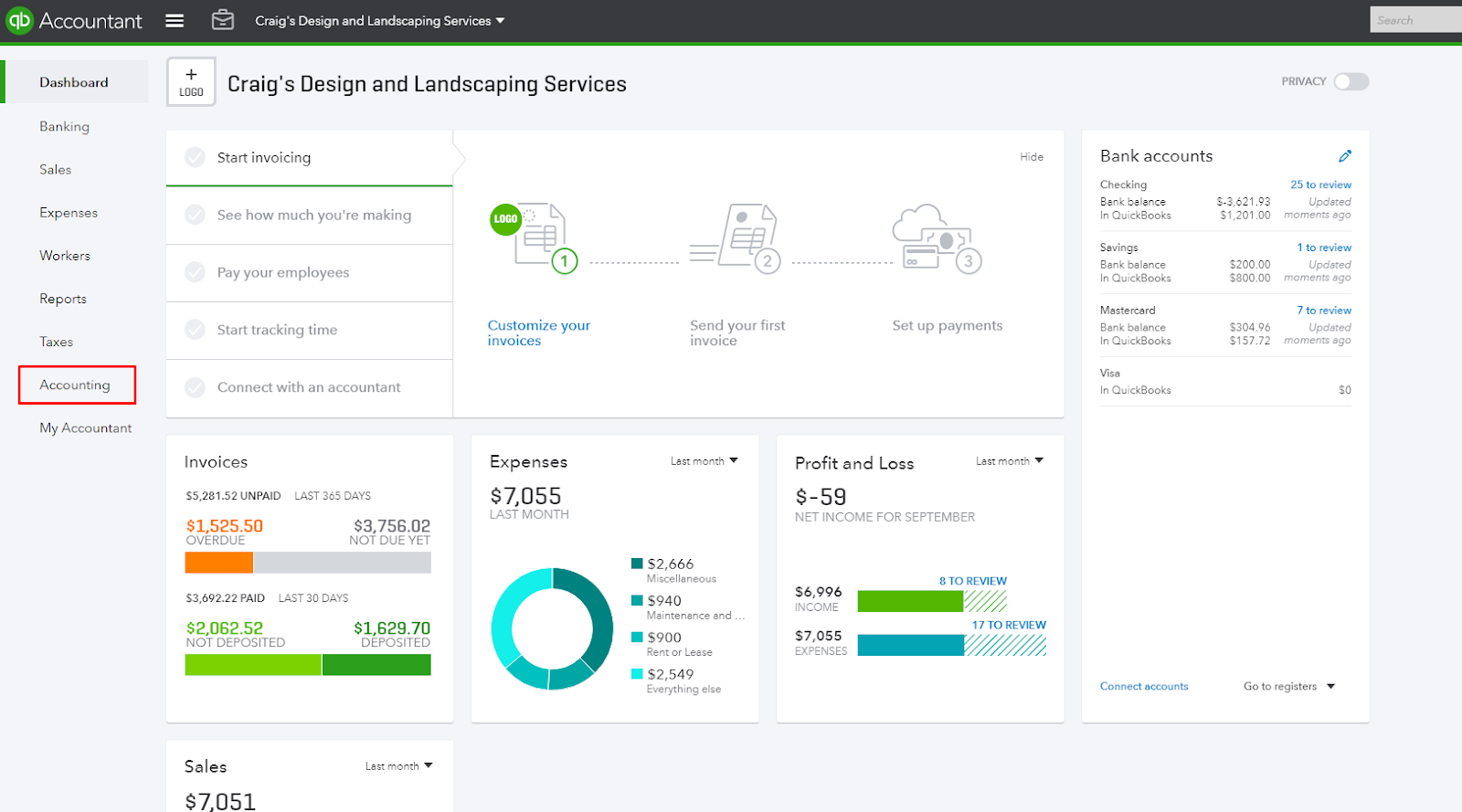Click the teal expenses bar in Profit and Loss
The height and width of the screenshot is (812, 1462).
[x=911, y=645]
